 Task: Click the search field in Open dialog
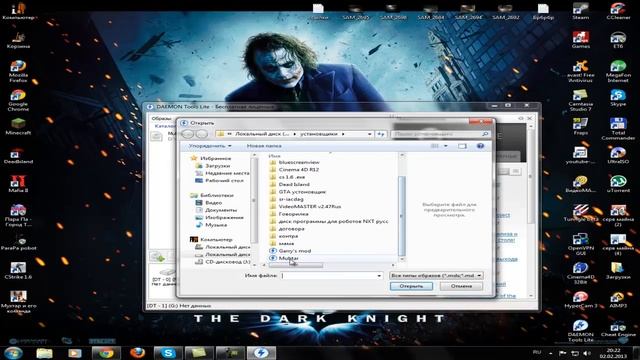click(x=440, y=134)
